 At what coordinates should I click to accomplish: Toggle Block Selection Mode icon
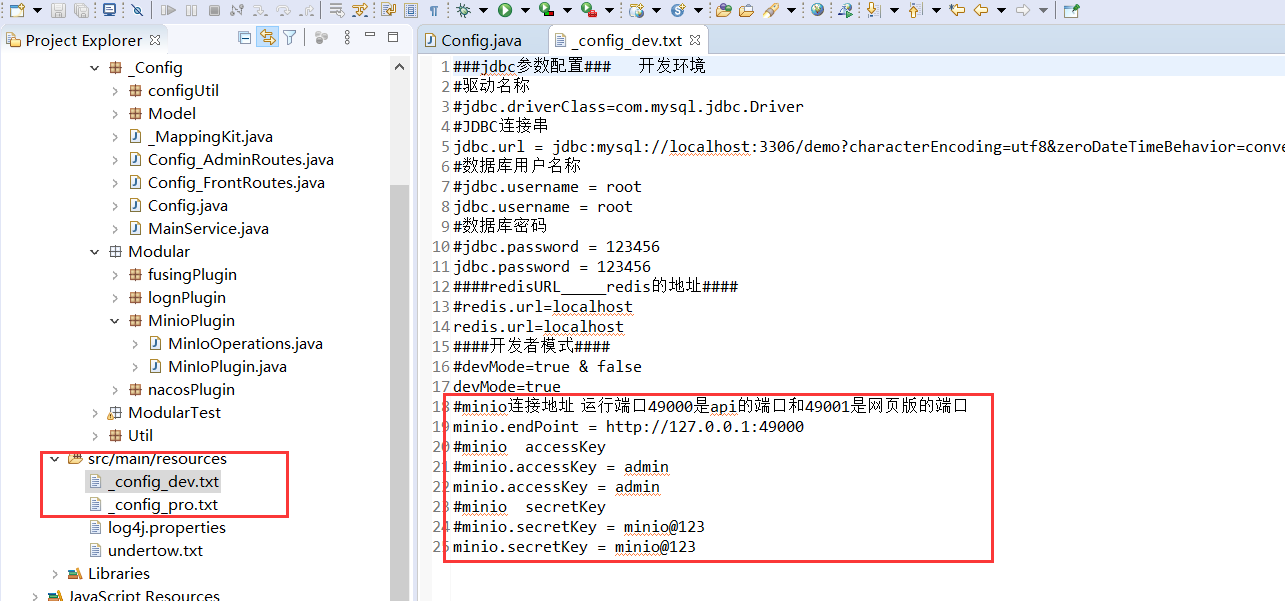(x=410, y=11)
